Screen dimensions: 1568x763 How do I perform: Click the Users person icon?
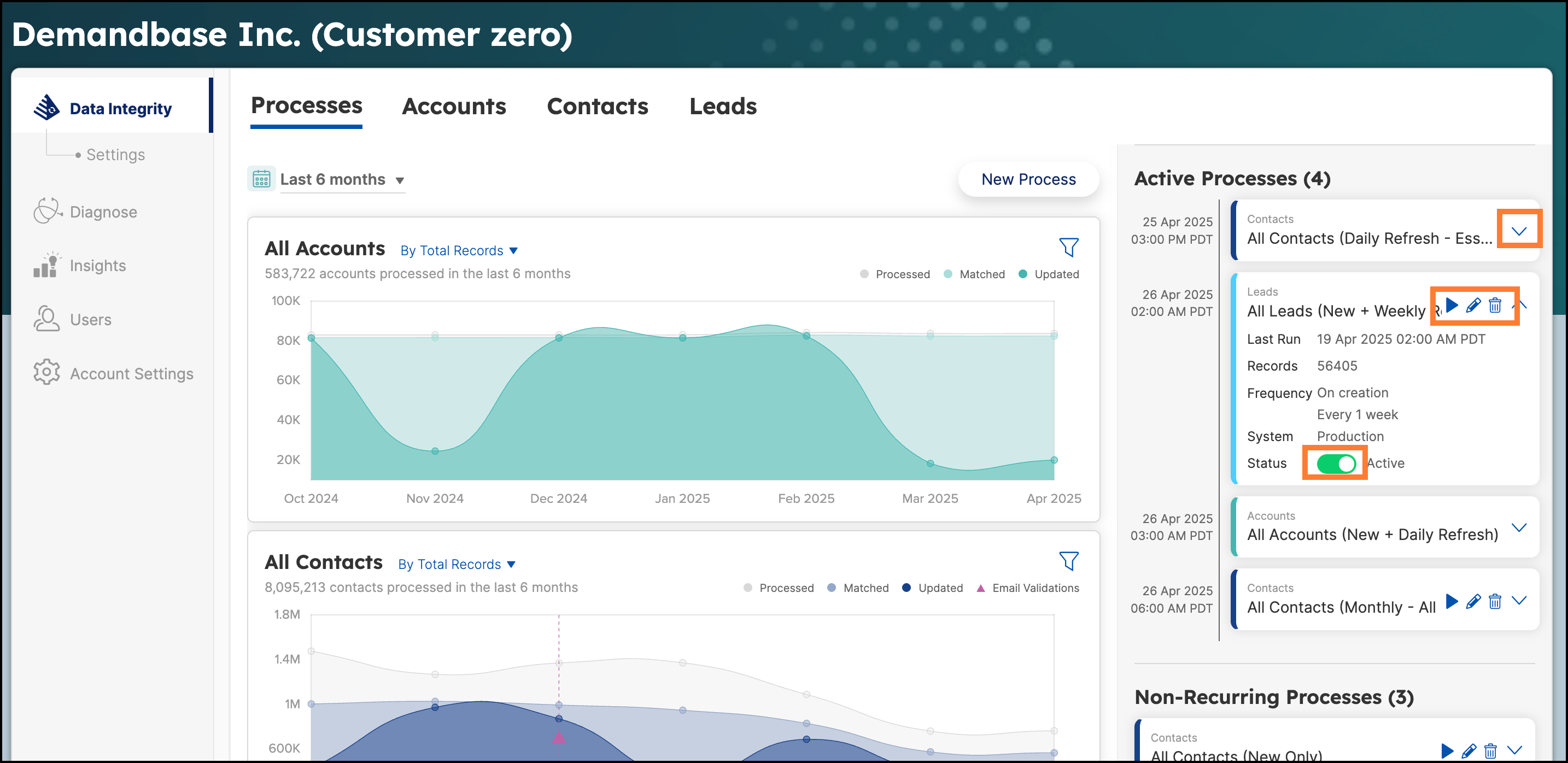click(47, 319)
